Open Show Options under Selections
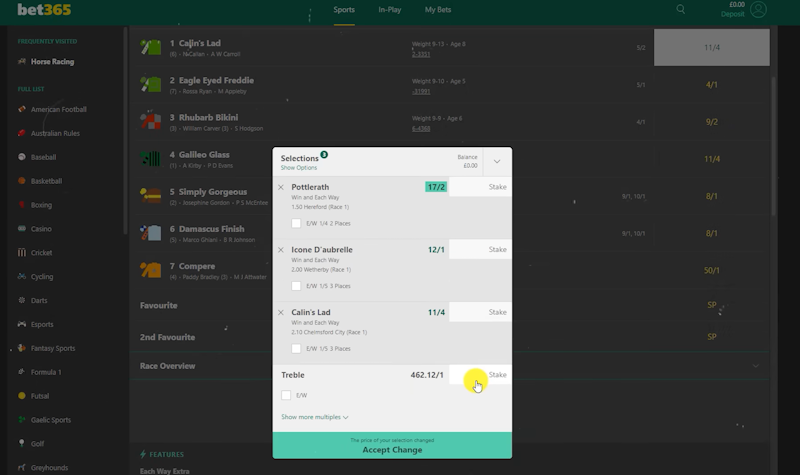Image resolution: width=800 pixels, height=475 pixels. (298, 168)
